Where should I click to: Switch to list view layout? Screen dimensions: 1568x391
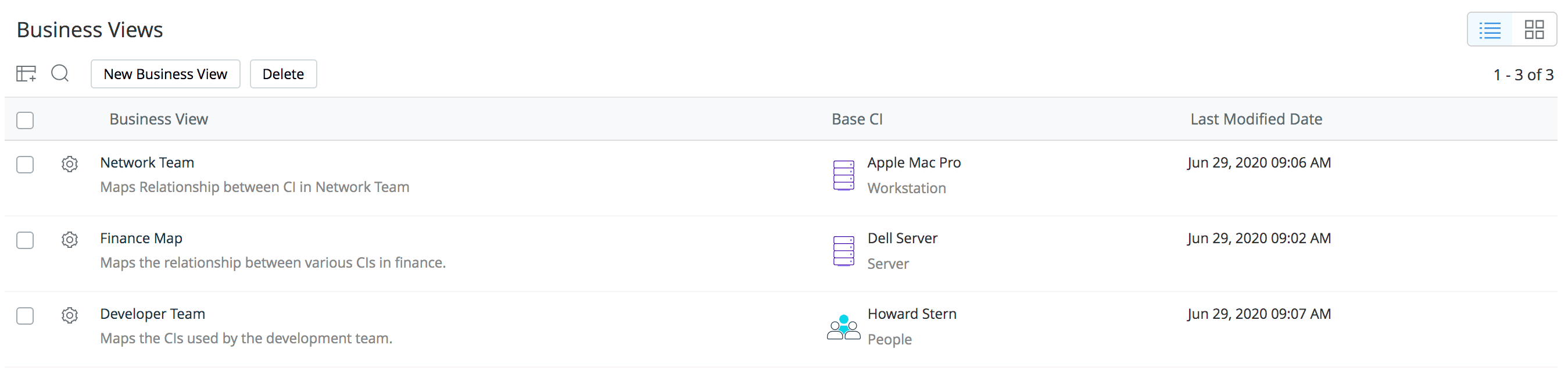point(1490,30)
